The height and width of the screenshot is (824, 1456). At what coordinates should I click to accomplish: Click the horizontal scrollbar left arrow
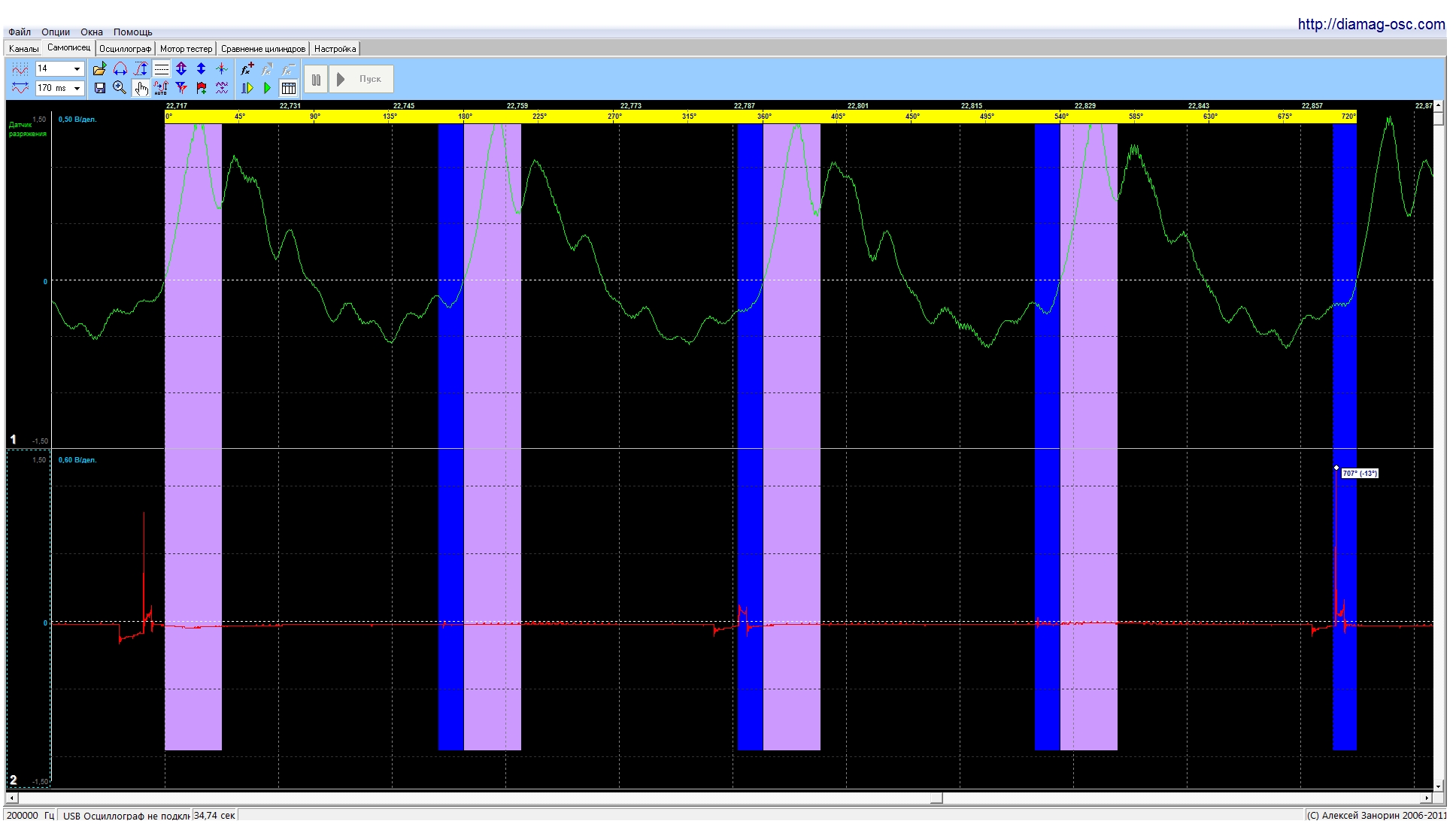11,798
